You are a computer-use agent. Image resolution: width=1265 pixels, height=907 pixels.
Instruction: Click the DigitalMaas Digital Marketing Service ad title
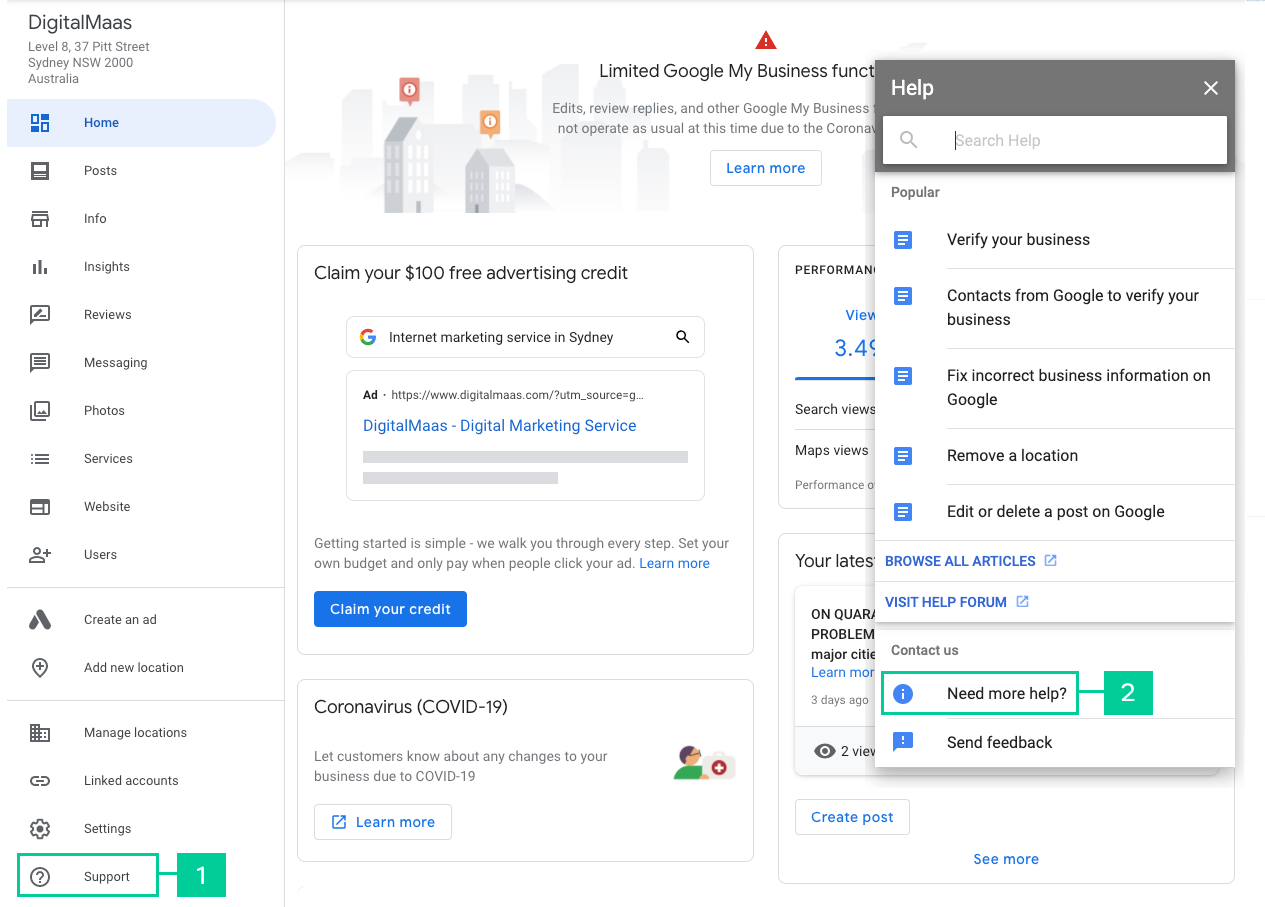(x=499, y=426)
